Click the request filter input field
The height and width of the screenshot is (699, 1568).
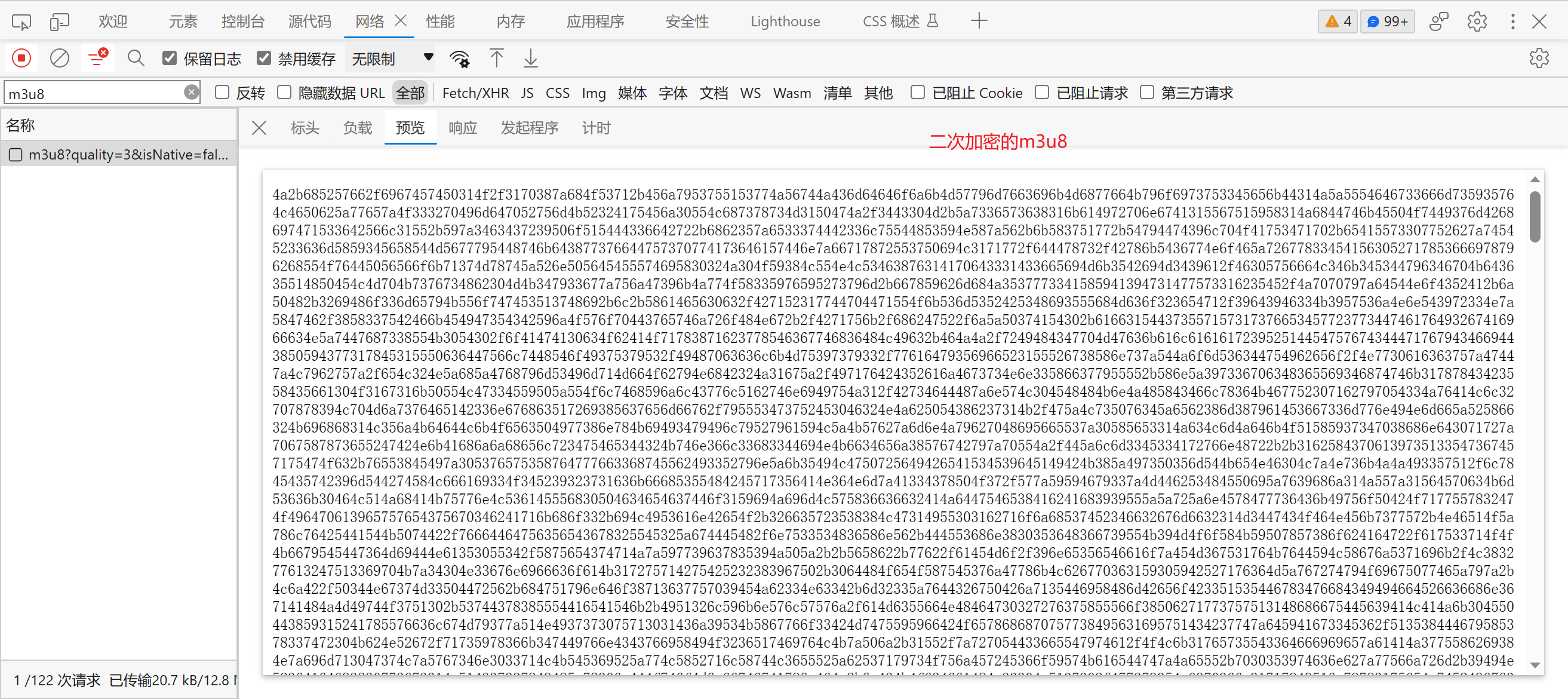[x=97, y=92]
